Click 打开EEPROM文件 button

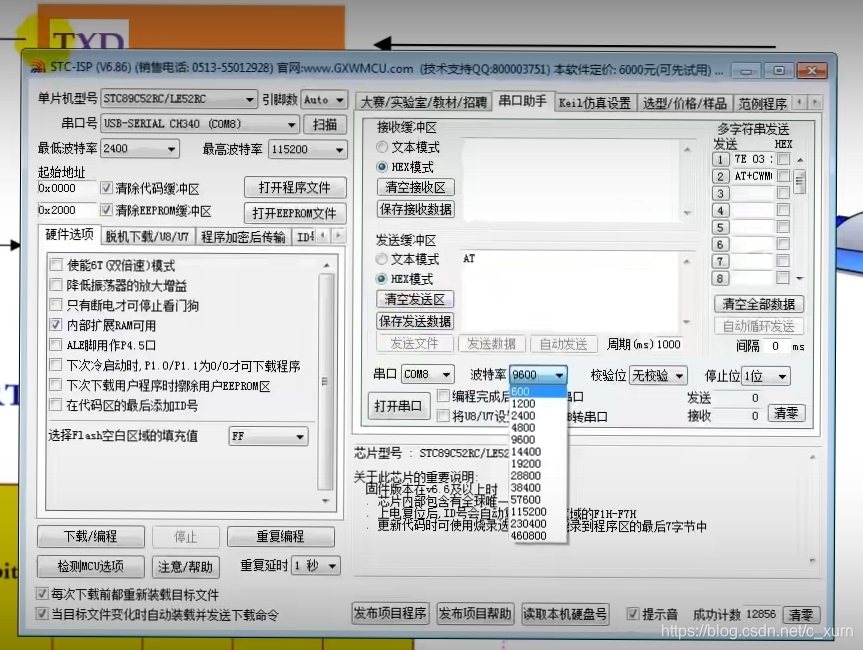point(295,213)
